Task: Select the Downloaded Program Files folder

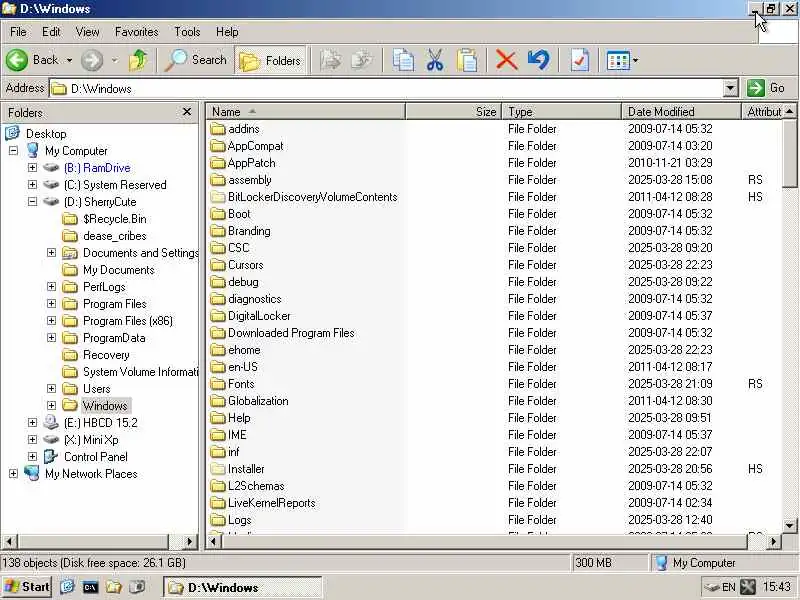Action: [291, 333]
